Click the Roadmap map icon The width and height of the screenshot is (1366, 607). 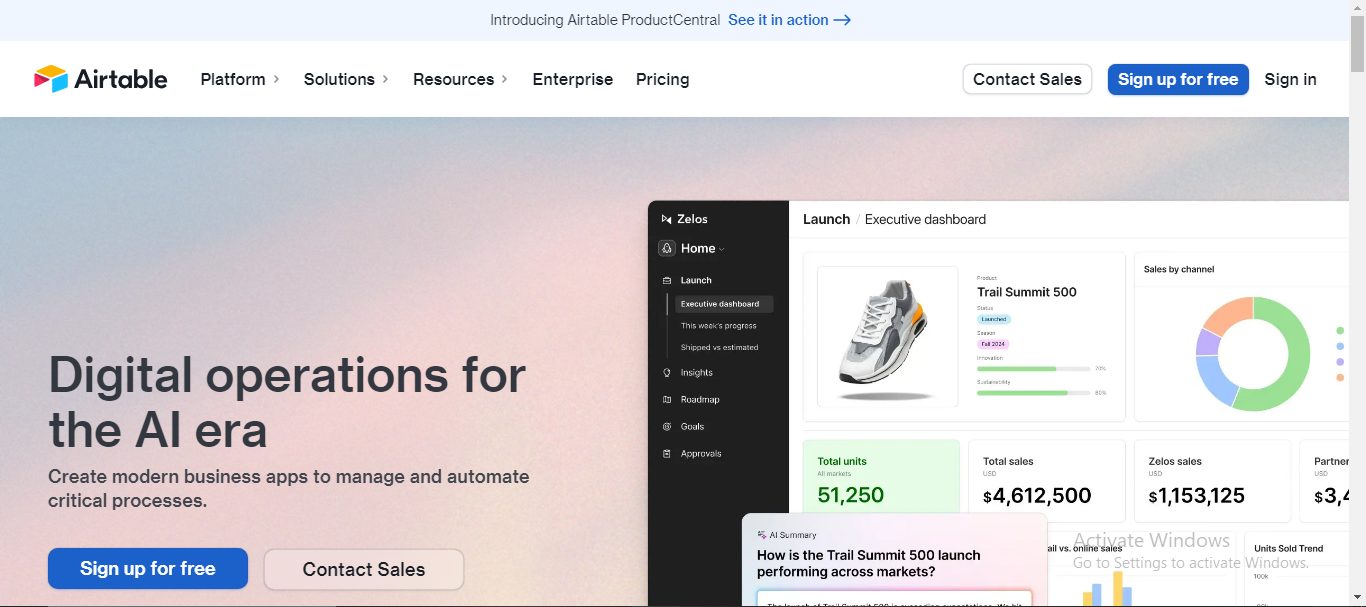667,399
